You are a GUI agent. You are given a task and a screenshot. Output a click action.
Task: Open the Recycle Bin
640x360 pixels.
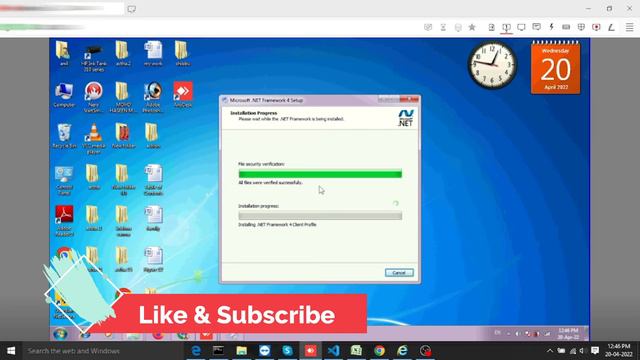pos(64,136)
